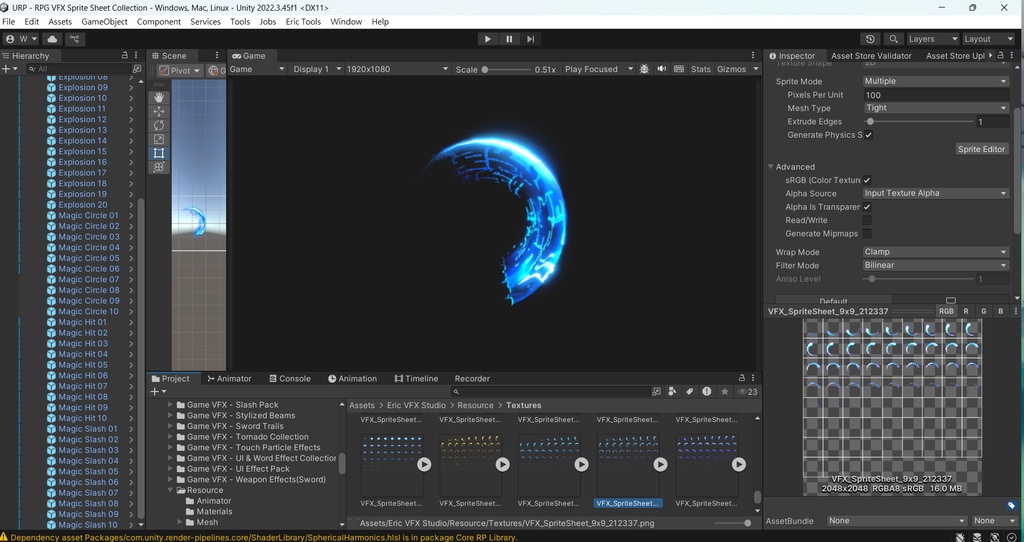Click the Sprite Editor button
Image resolution: width=1024 pixels, height=542 pixels.
point(982,149)
